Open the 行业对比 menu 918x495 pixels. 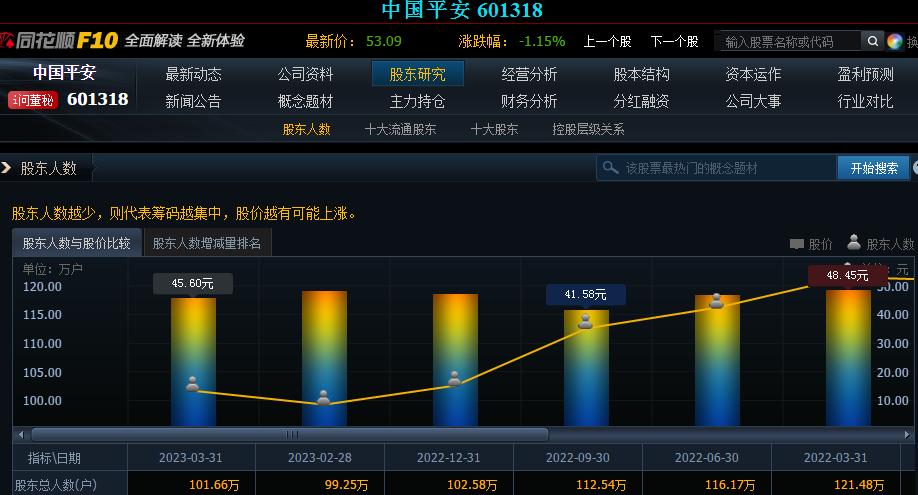(865, 101)
